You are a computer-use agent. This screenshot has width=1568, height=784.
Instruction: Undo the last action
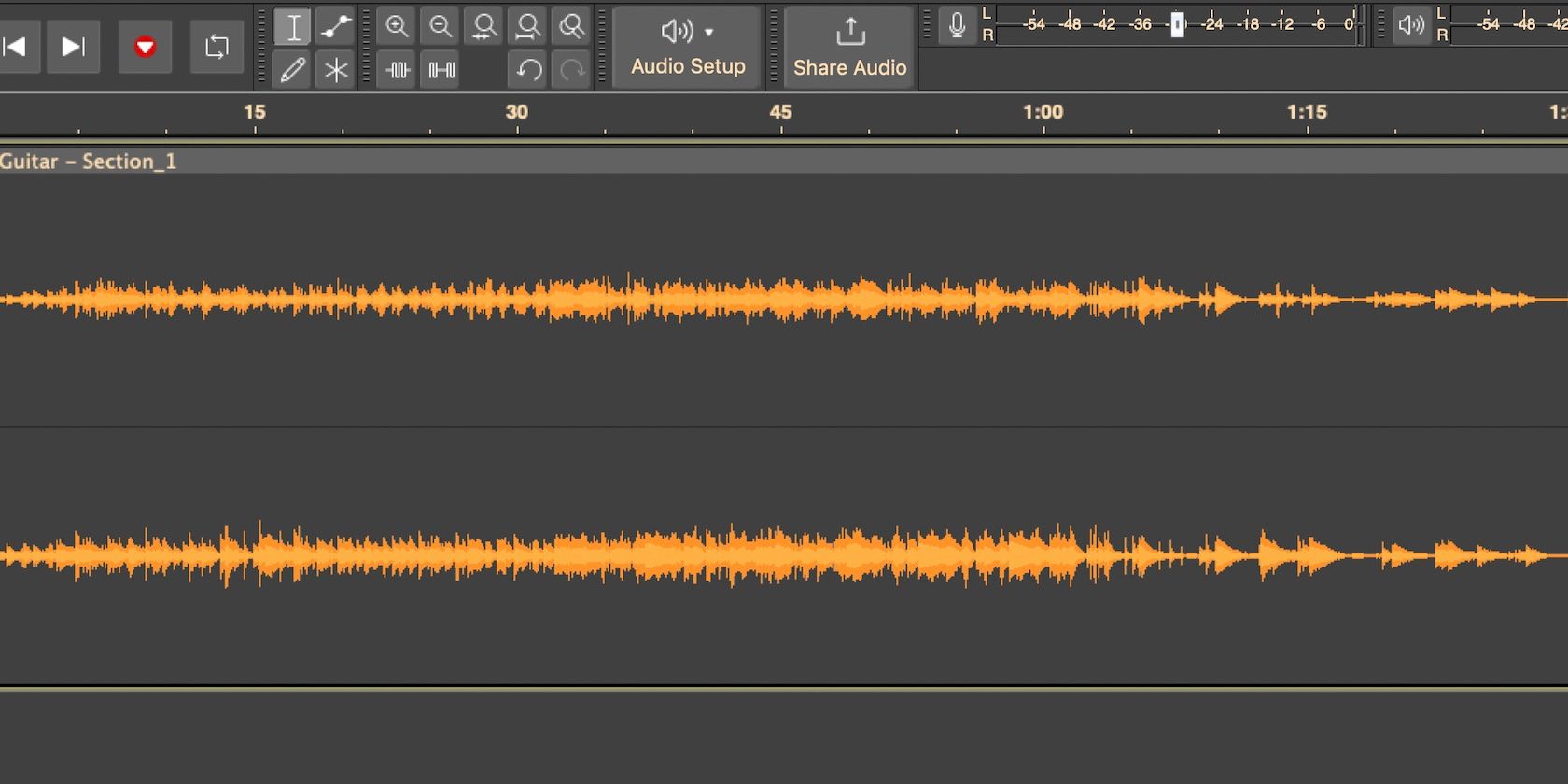pyautogui.click(x=528, y=70)
